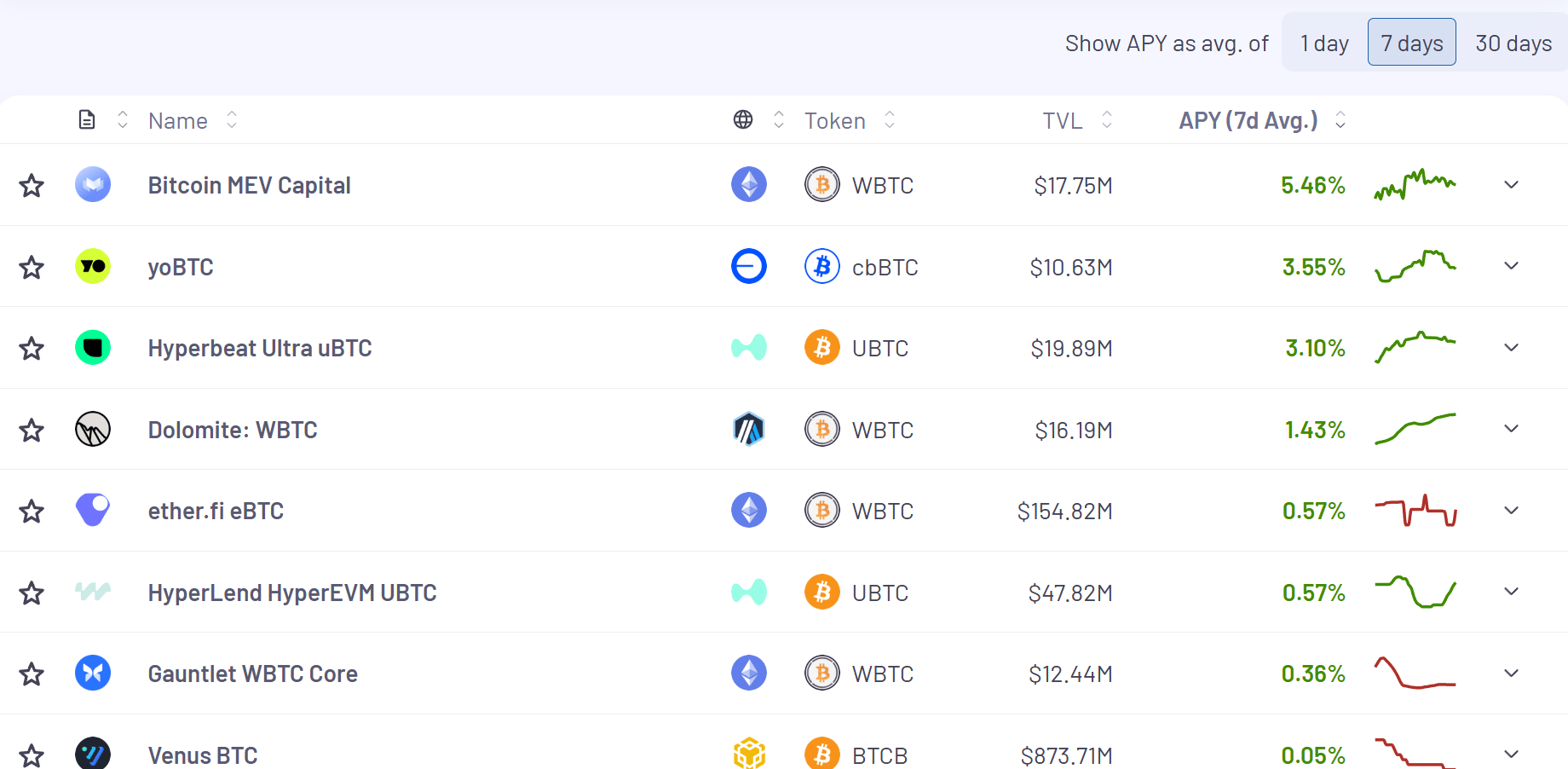The image size is (1568, 769).
Task: Open the ether.fi eBTC protocol logo
Action: (93, 510)
